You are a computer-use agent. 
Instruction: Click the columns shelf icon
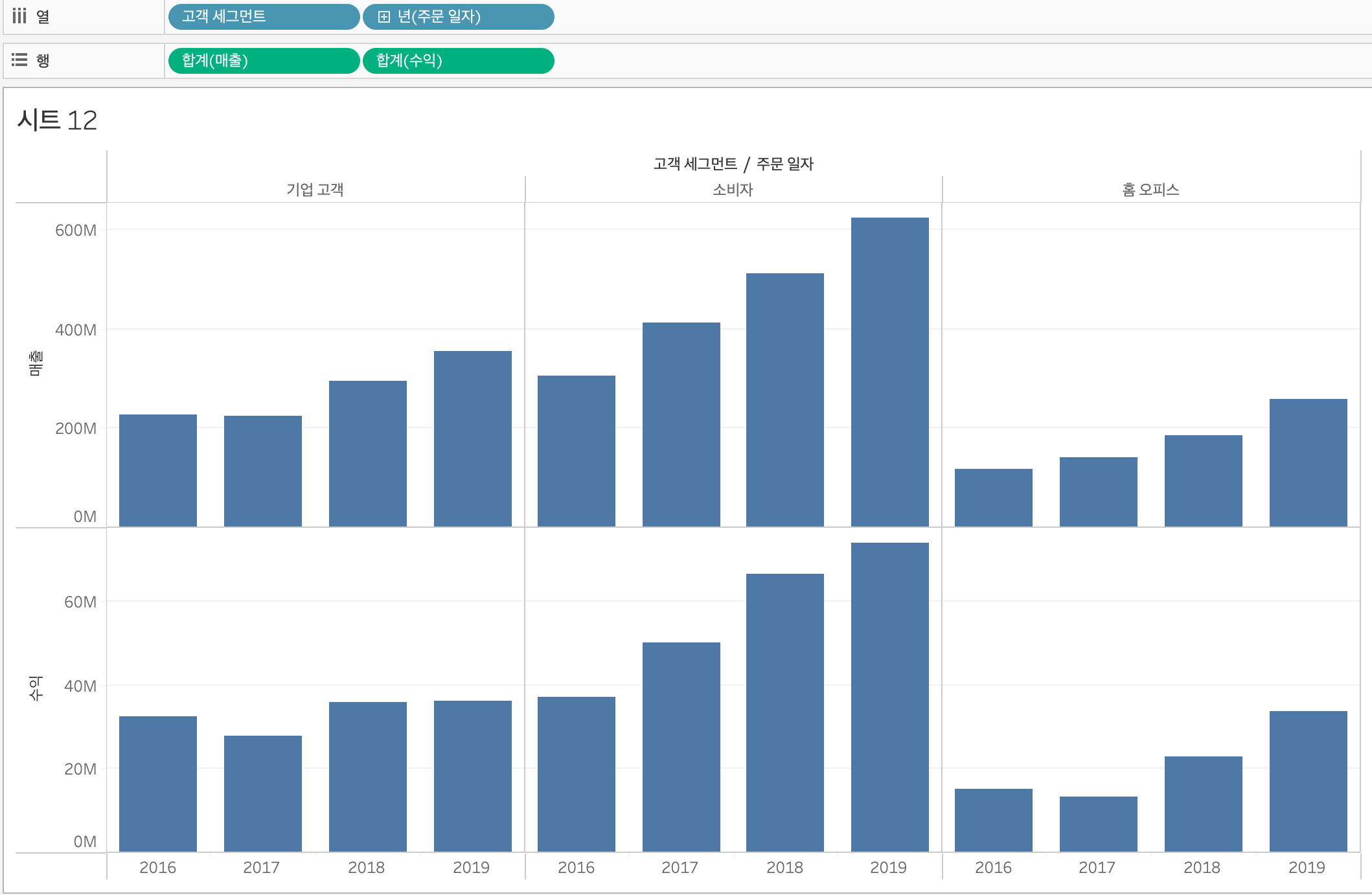point(19,16)
